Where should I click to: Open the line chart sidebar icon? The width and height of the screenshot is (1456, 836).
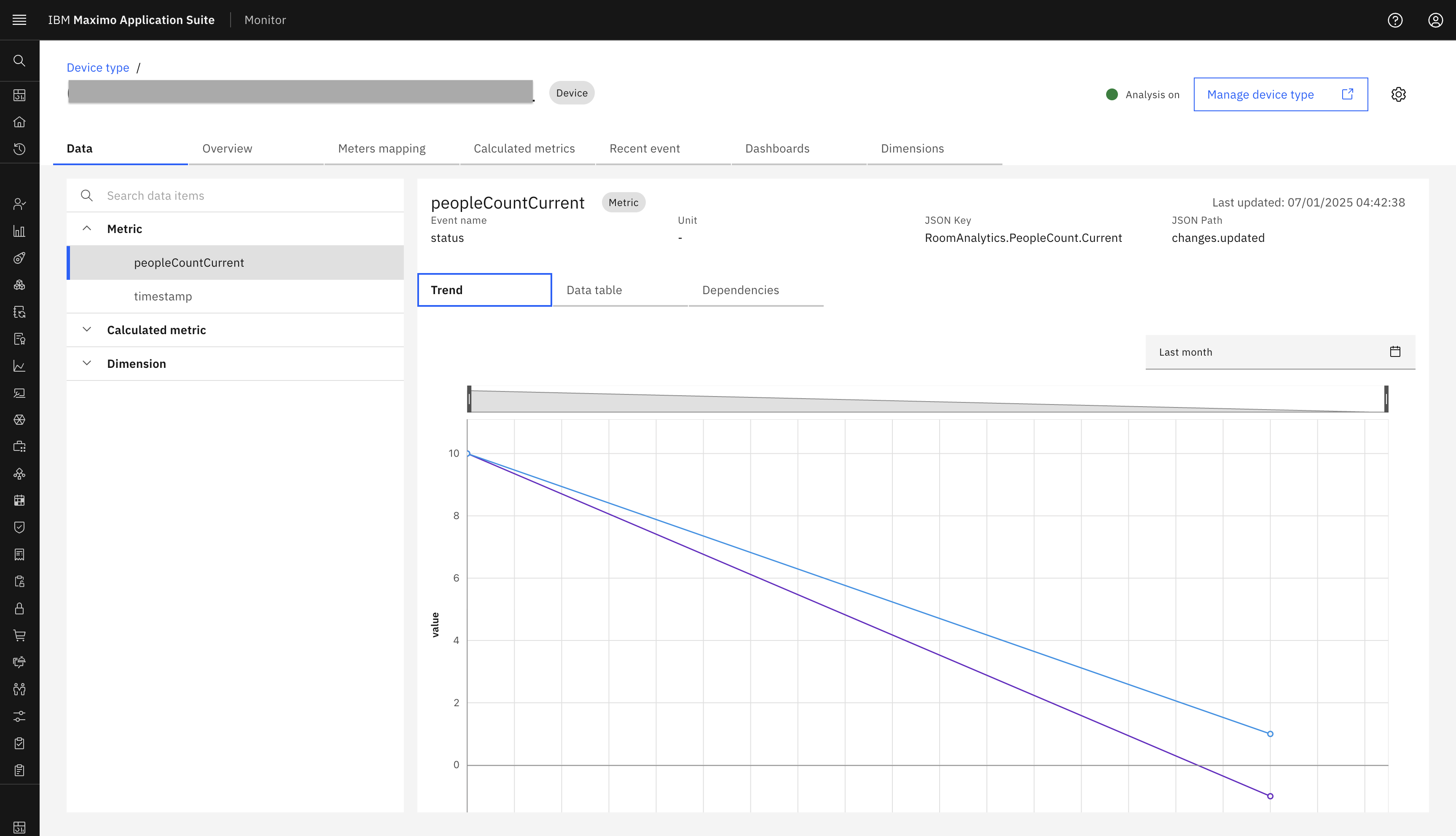coord(19,366)
